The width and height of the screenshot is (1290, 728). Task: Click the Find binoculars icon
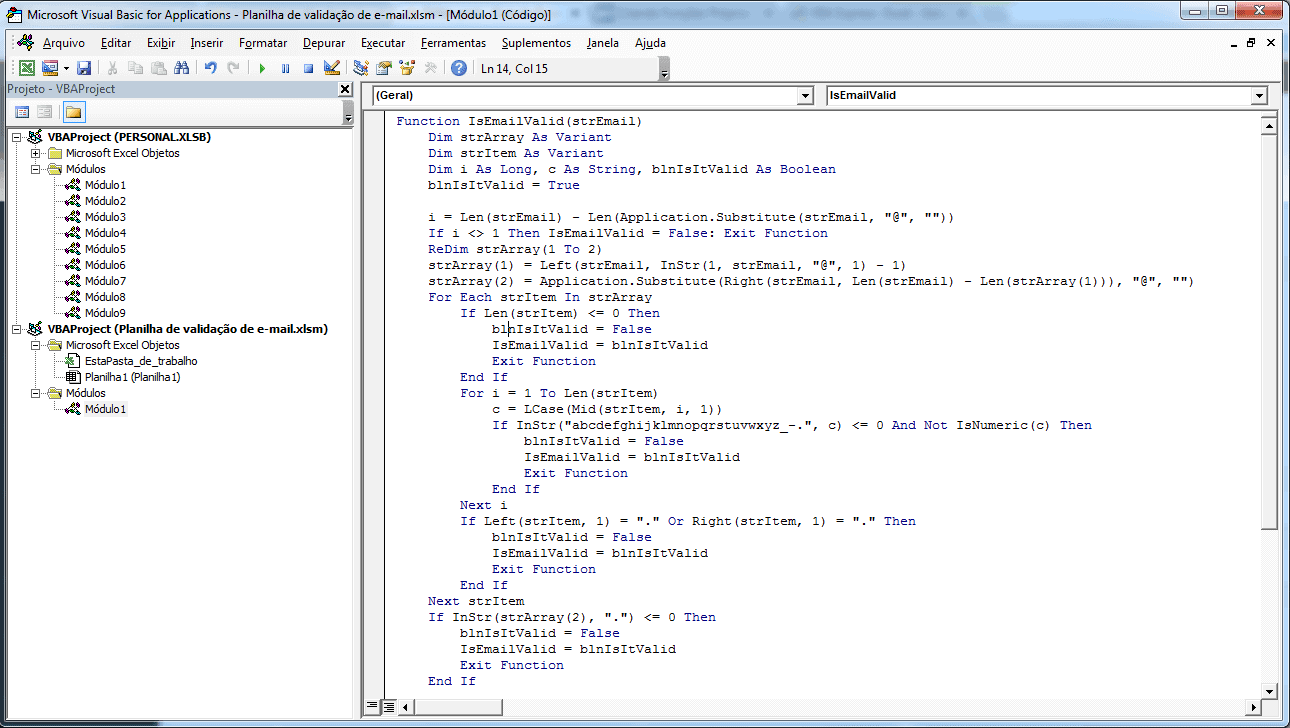coord(181,68)
